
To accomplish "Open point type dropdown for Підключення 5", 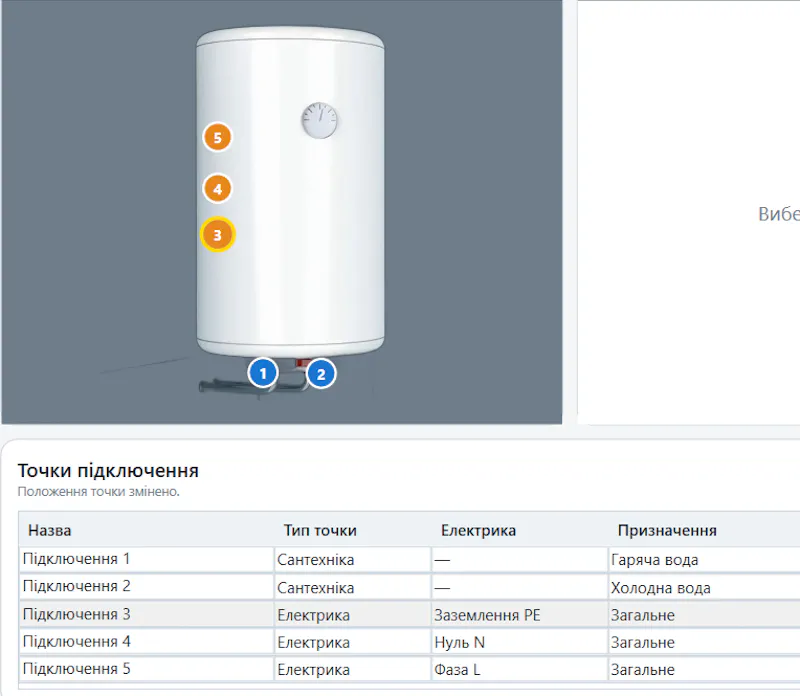I will click(x=353, y=669).
